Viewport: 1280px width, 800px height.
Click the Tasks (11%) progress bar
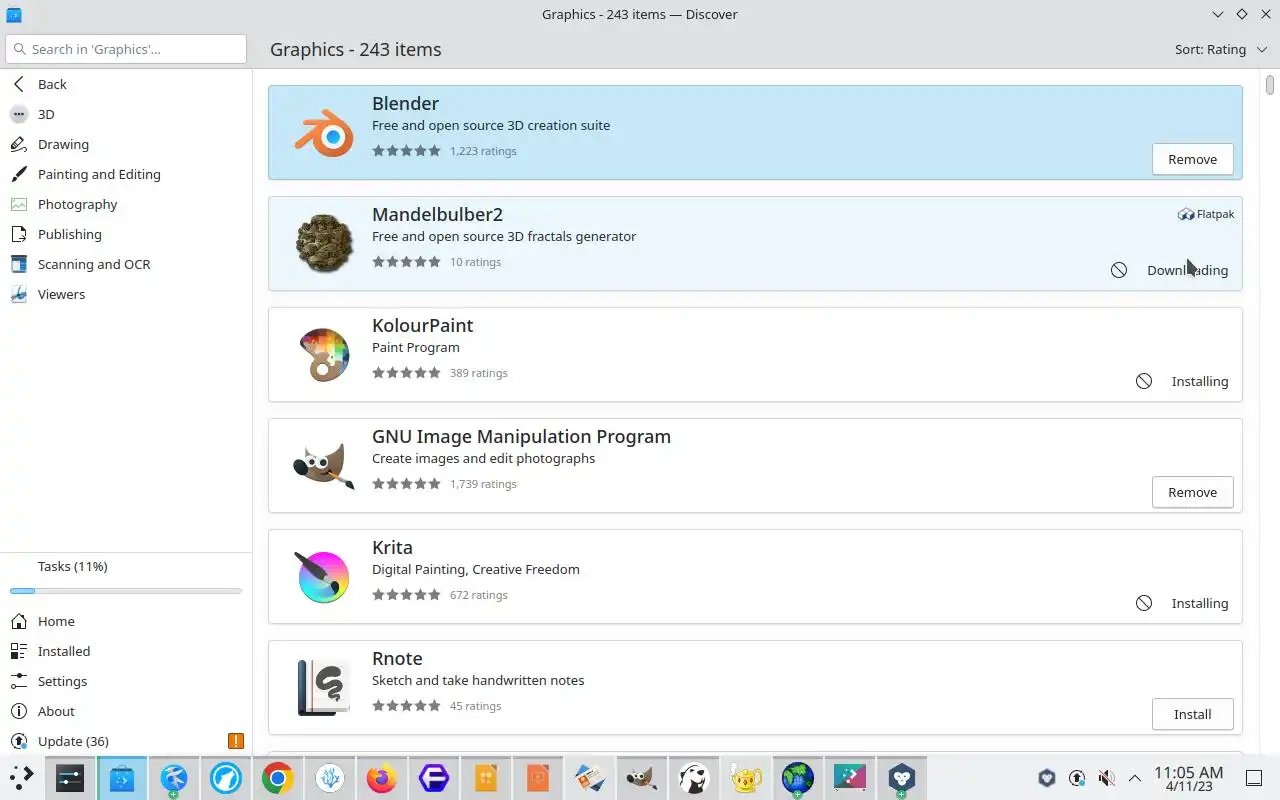click(126, 591)
